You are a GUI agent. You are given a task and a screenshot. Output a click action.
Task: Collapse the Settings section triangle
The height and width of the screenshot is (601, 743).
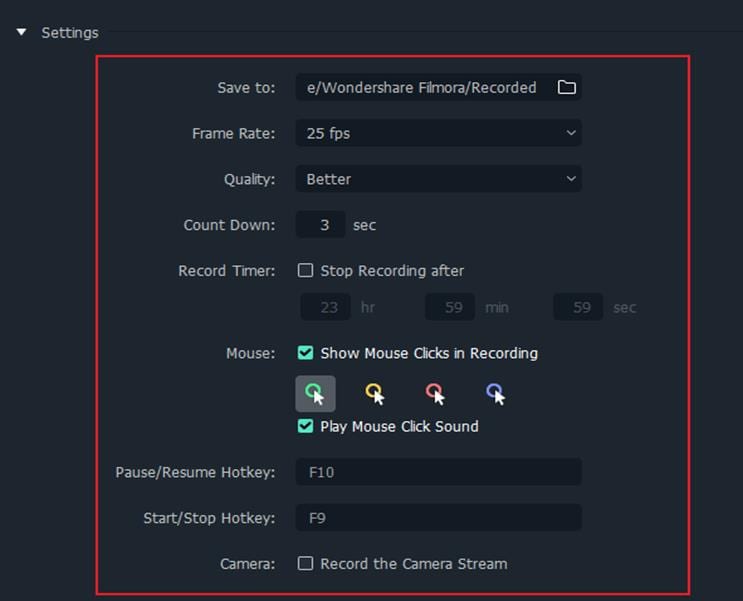click(21, 32)
